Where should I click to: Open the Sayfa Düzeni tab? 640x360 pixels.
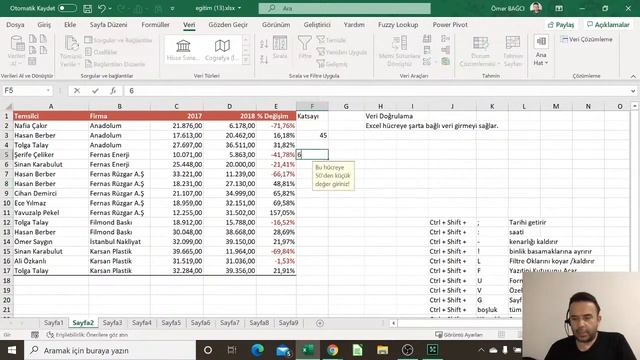coord(109,24)
